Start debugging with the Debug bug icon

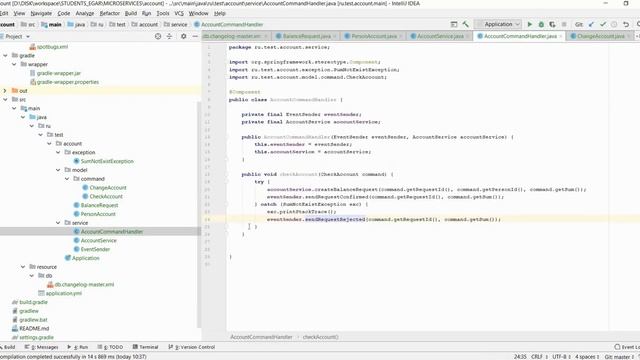coord(541,24)
